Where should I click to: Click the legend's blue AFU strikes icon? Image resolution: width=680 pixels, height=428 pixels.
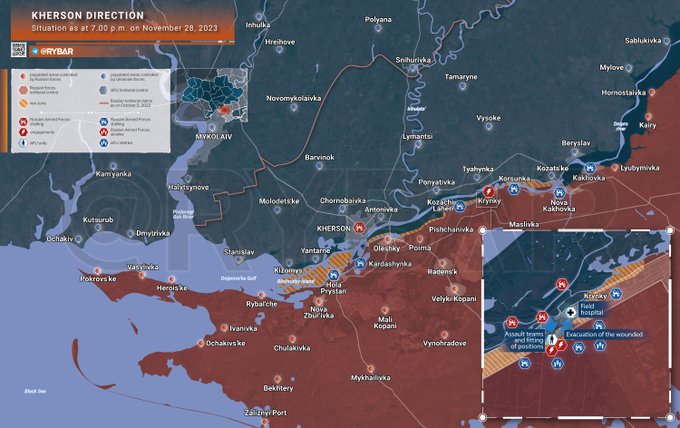(104, 142)
